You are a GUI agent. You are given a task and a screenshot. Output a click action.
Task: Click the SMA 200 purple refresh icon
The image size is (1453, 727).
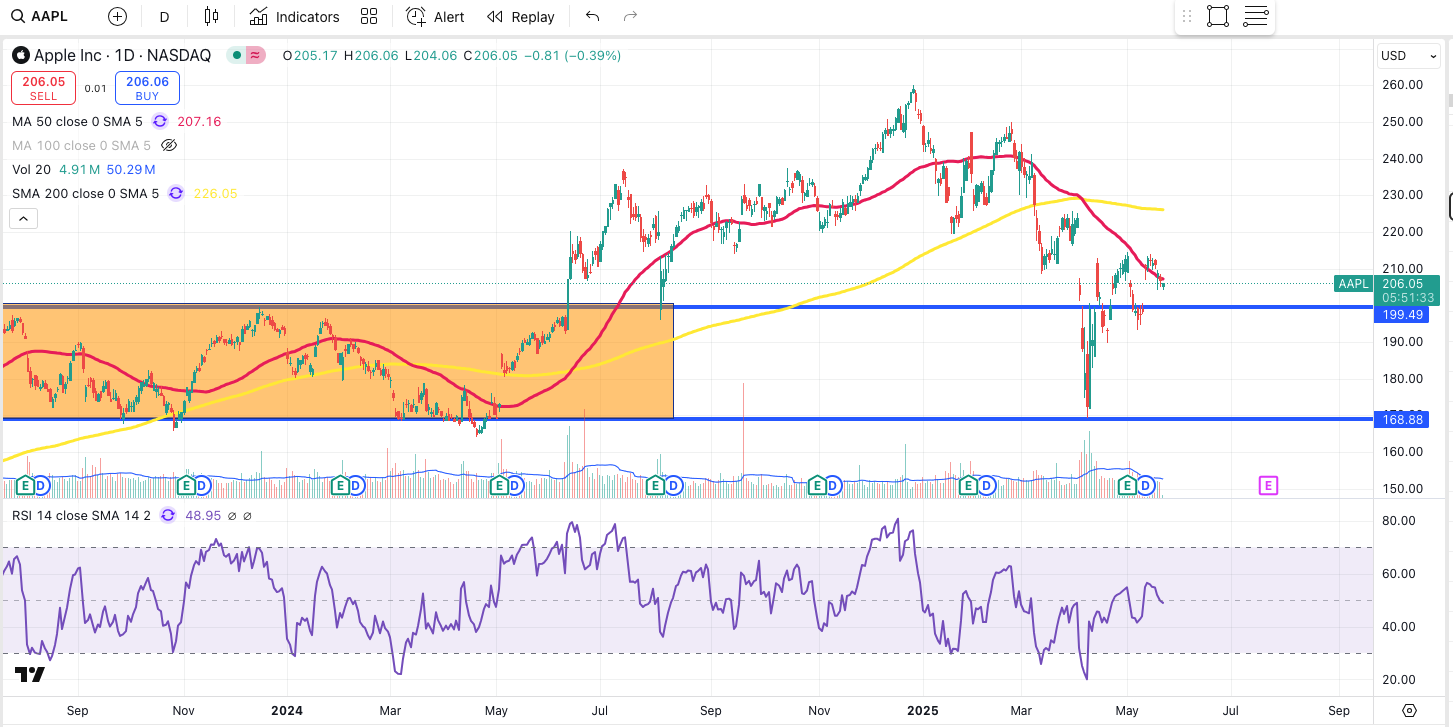coord(176,193)
